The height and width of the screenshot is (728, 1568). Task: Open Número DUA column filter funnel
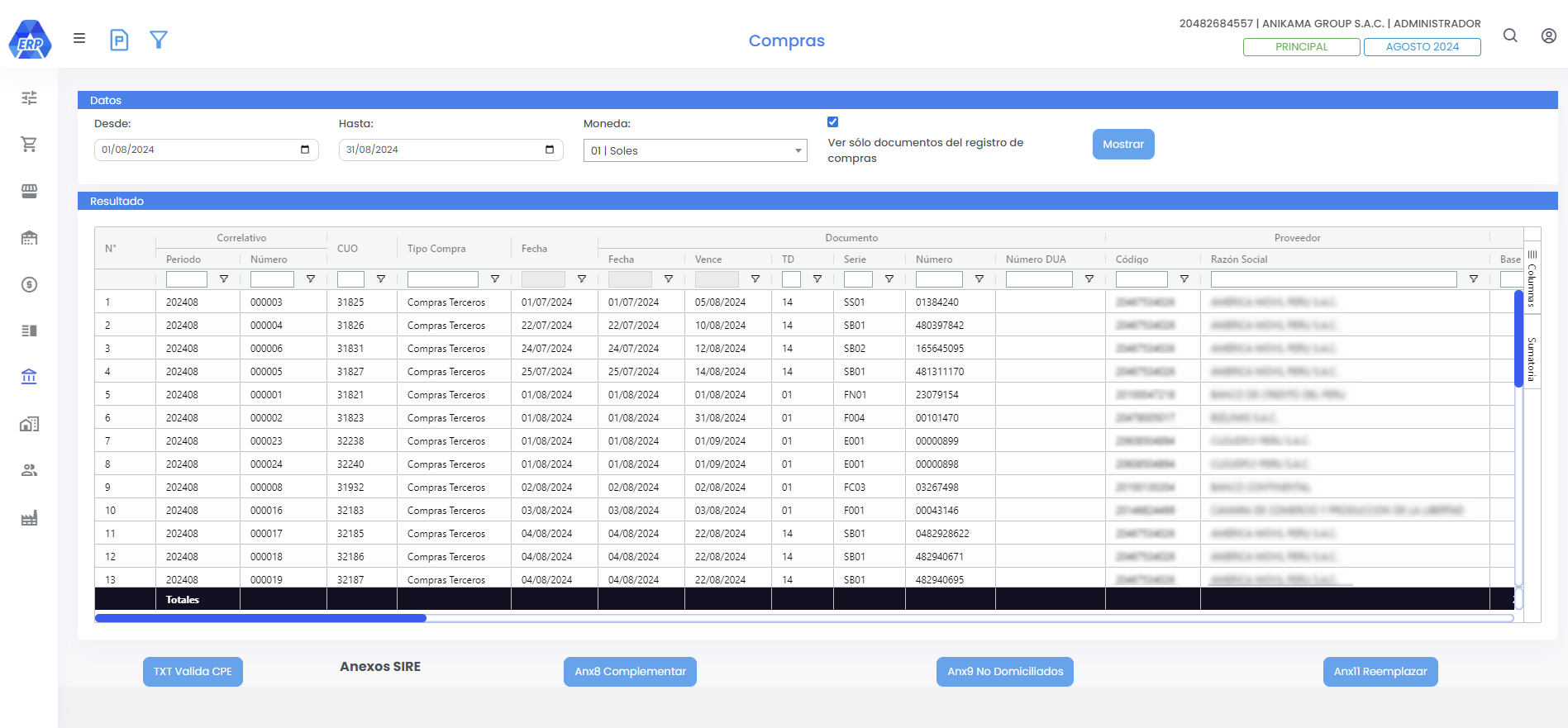(1089, 279)
